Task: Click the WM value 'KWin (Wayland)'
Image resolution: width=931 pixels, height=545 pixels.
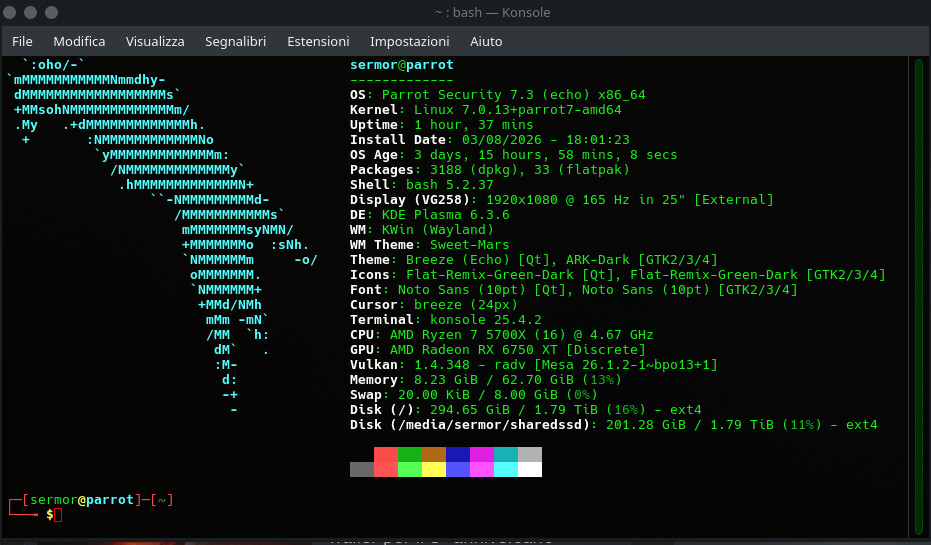Action: (x=438, y=230)
